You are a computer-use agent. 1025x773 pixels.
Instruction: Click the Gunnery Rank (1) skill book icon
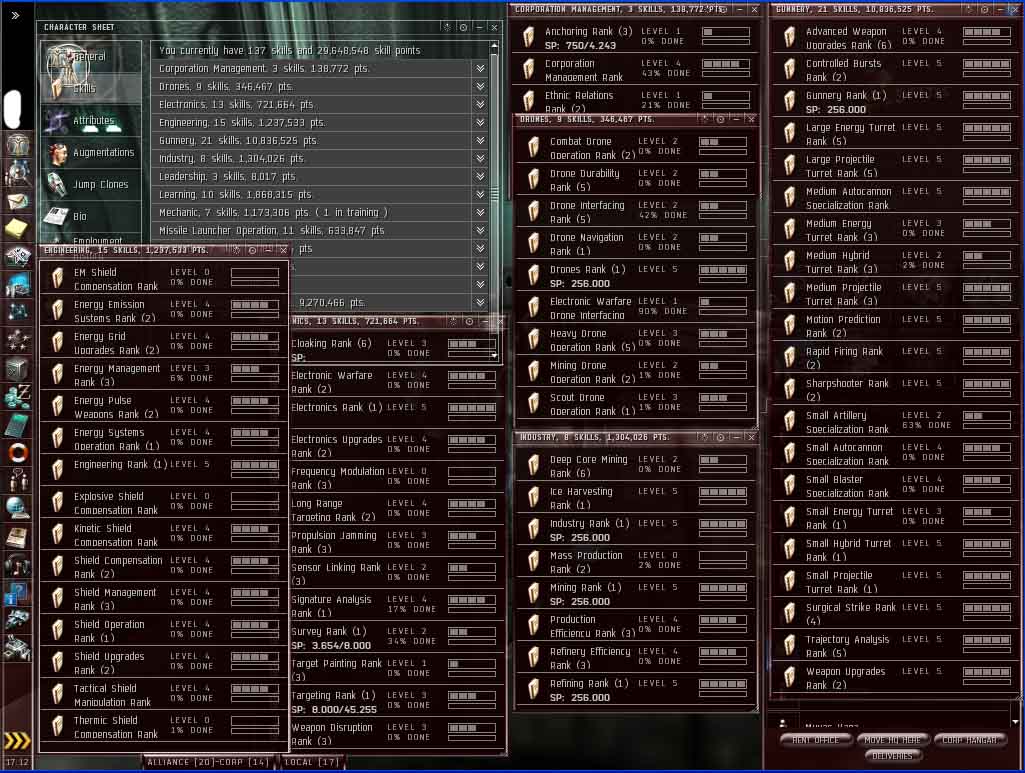(790, 101)
